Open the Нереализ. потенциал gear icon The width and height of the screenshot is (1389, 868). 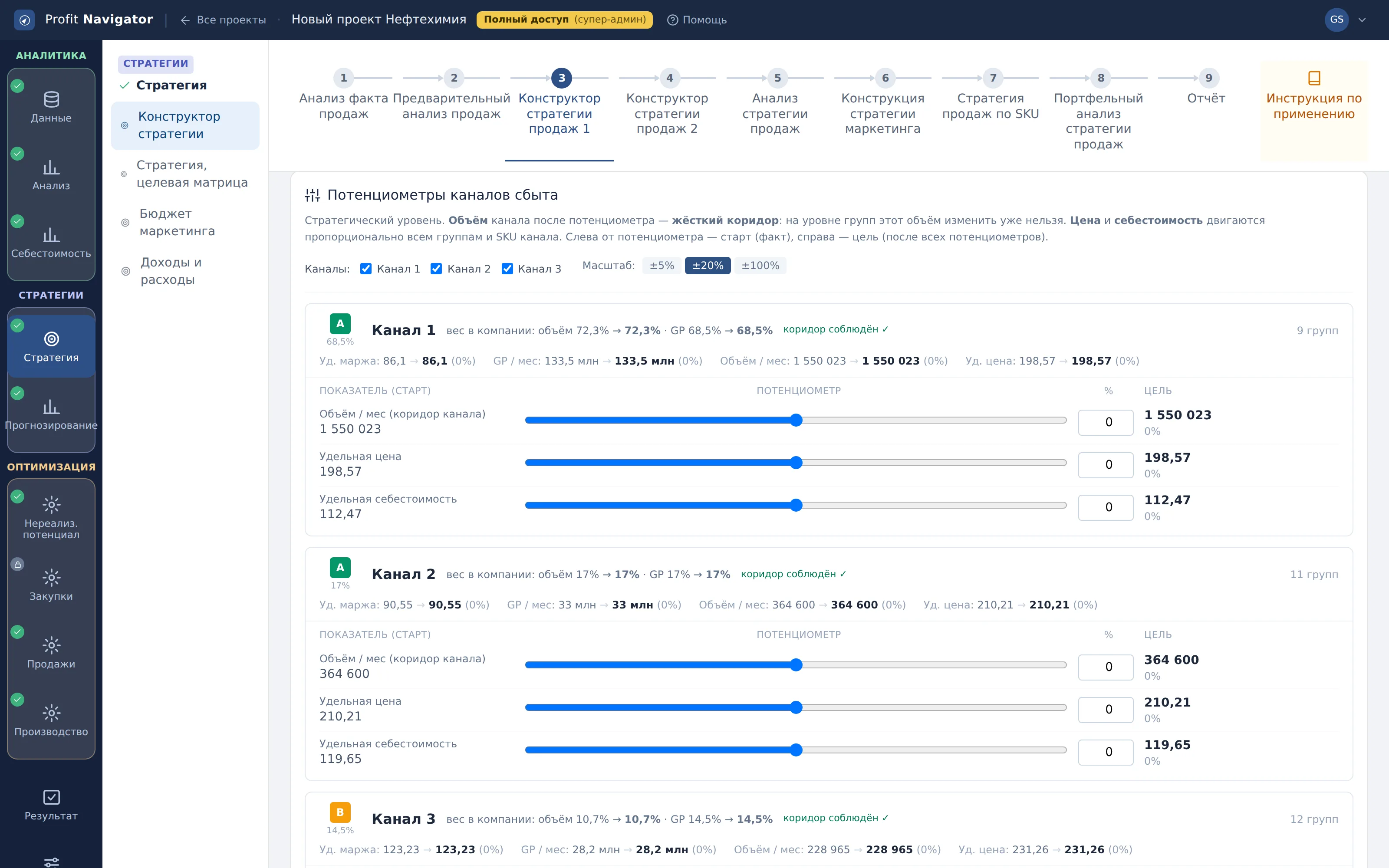51,505
